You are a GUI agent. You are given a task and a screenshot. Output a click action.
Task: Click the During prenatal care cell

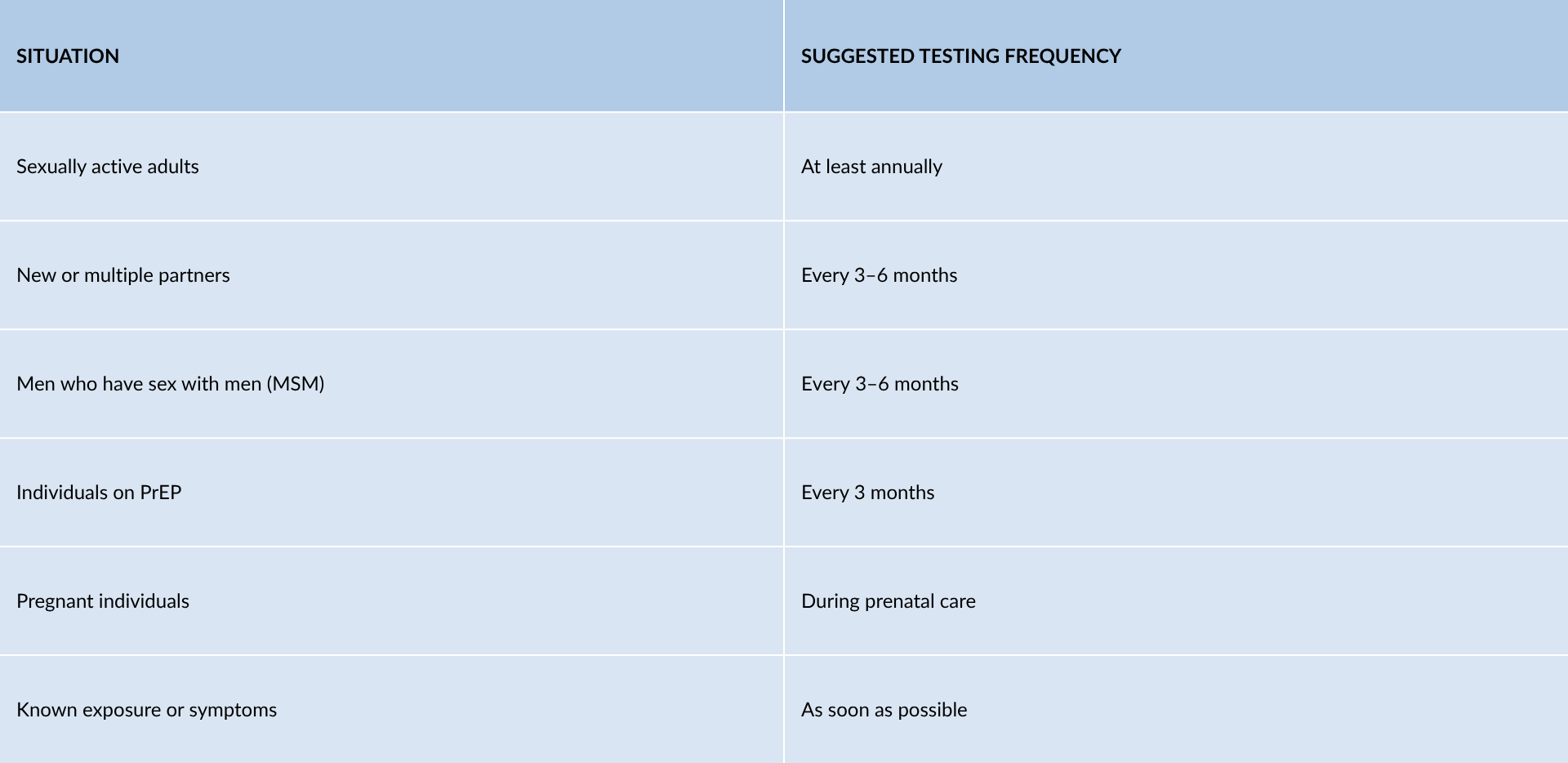[x=1176, y=601]
